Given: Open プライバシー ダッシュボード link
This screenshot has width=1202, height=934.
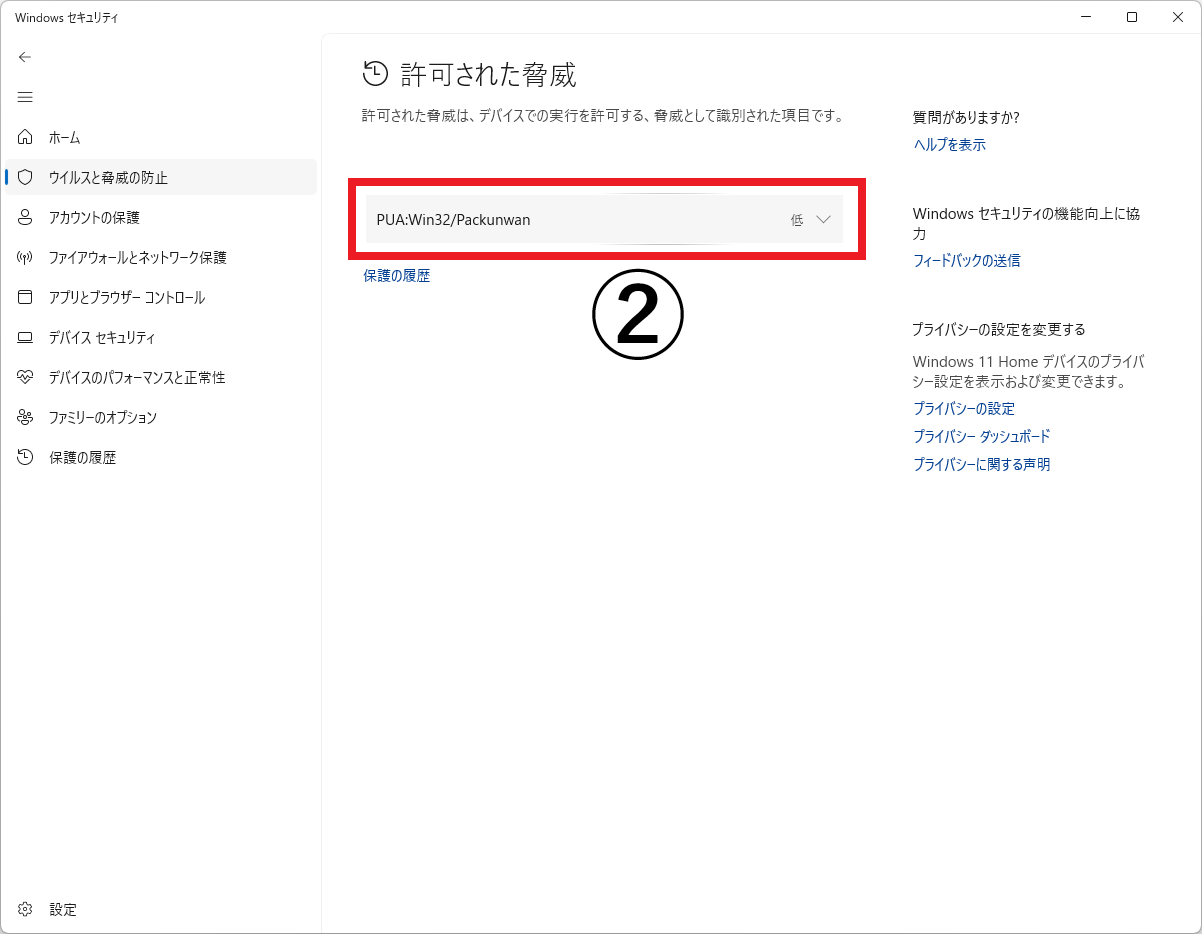Looking at the screenshot, I should pos(981,437).
